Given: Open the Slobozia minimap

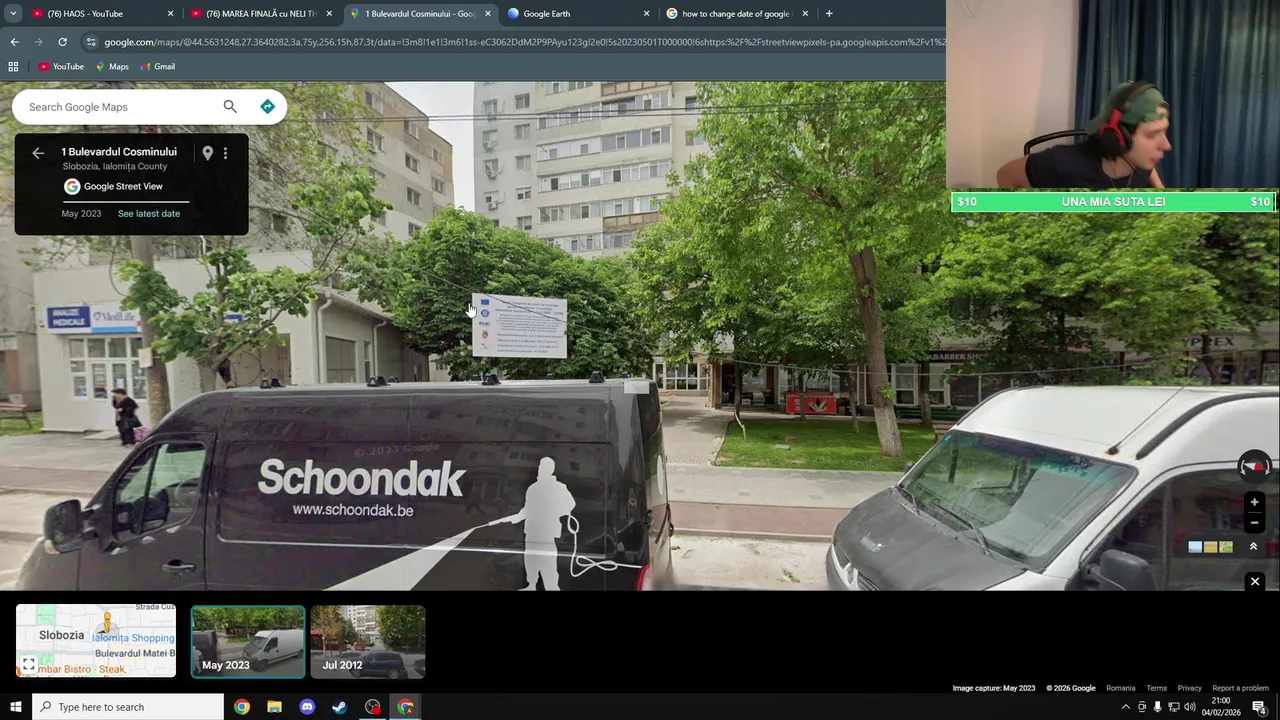Looking at the screenshot, I should point(96,641).
